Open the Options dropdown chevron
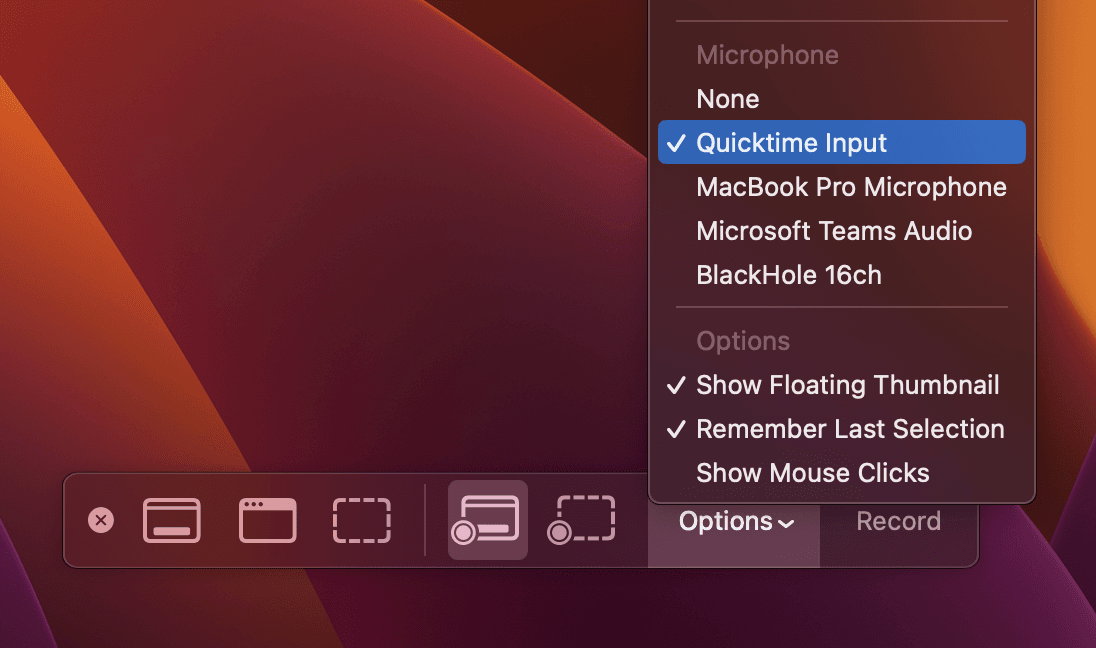This screenshot has width=1096, height=648. [784, 522]
